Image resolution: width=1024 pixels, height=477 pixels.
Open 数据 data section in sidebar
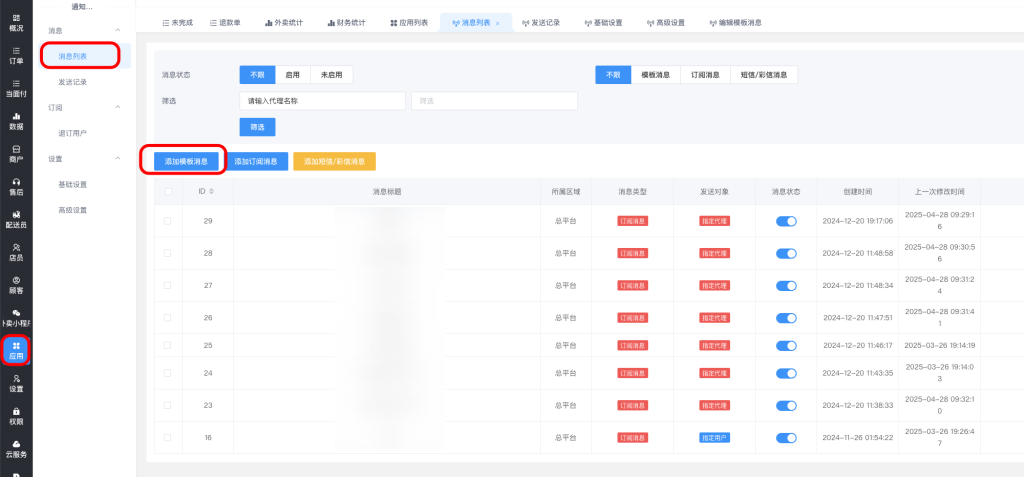16,121
